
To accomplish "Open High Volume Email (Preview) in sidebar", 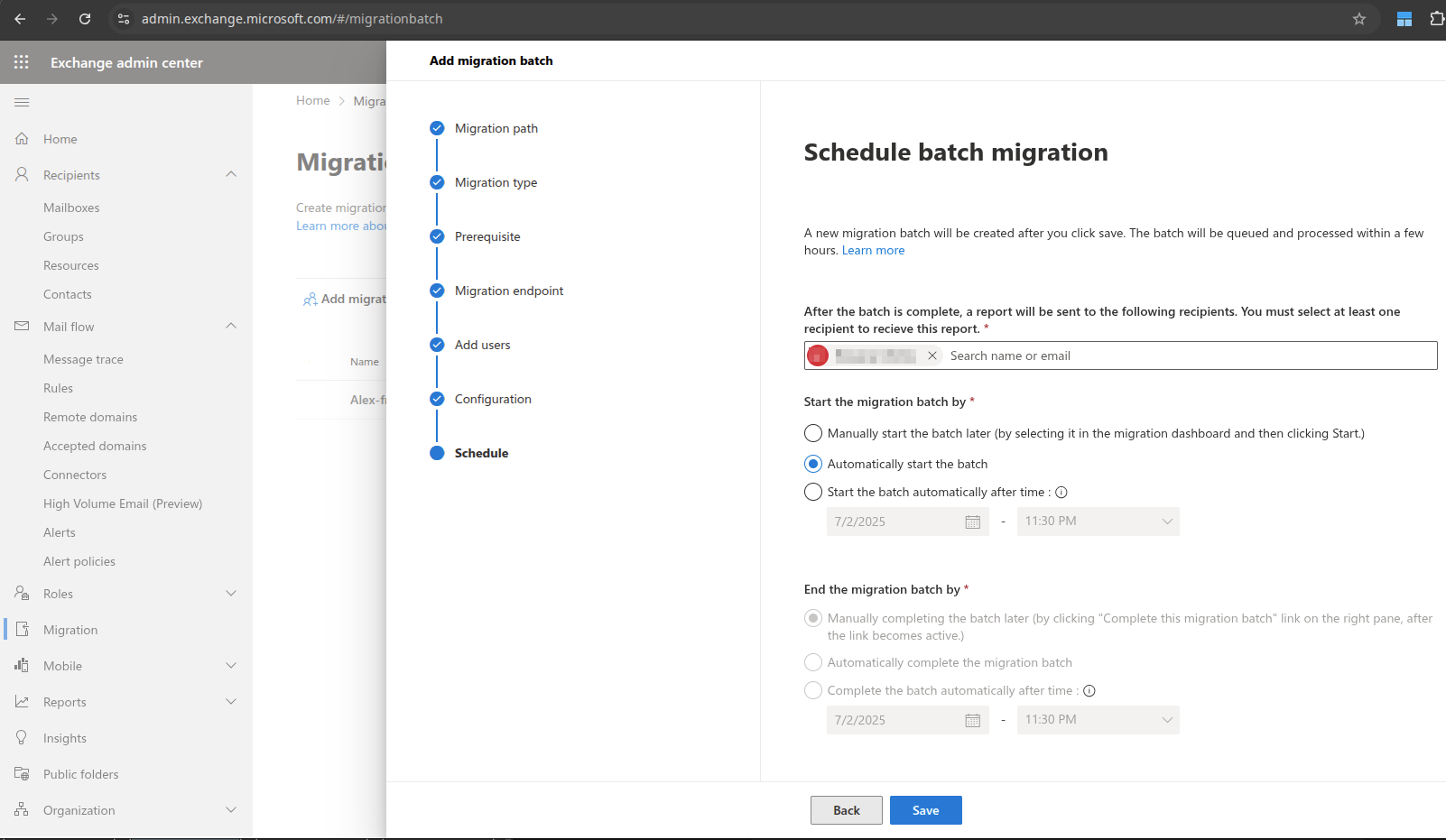I will 123,503.
